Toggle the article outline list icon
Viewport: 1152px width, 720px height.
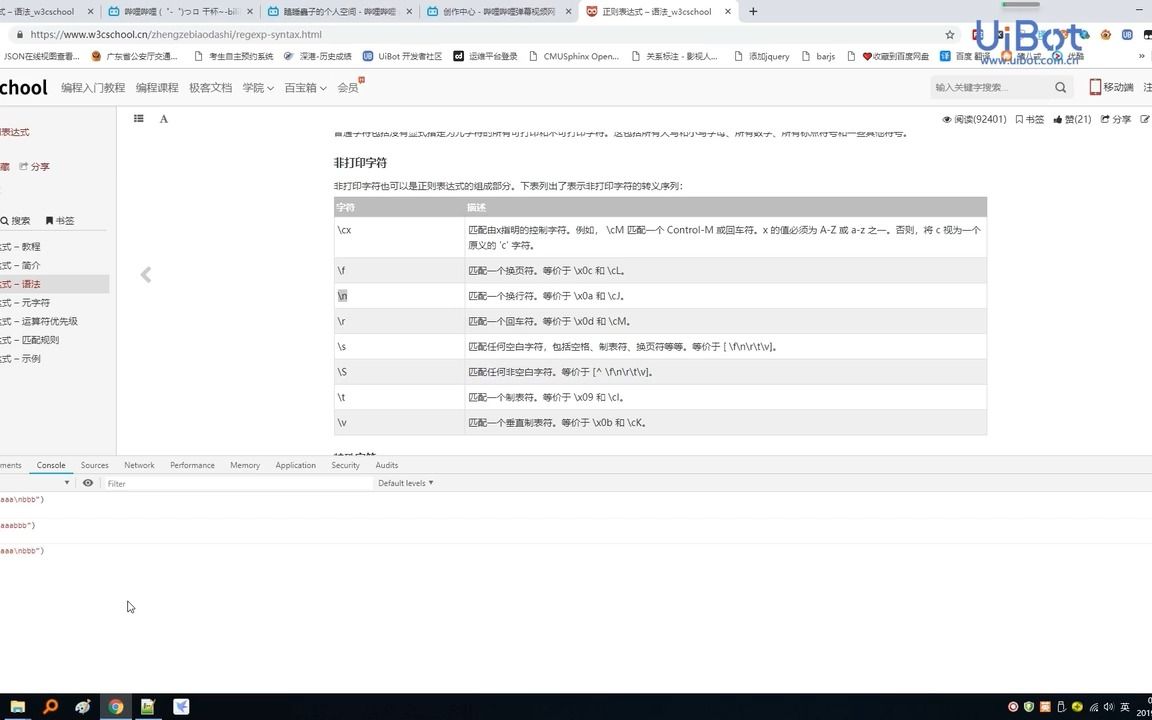138,119
